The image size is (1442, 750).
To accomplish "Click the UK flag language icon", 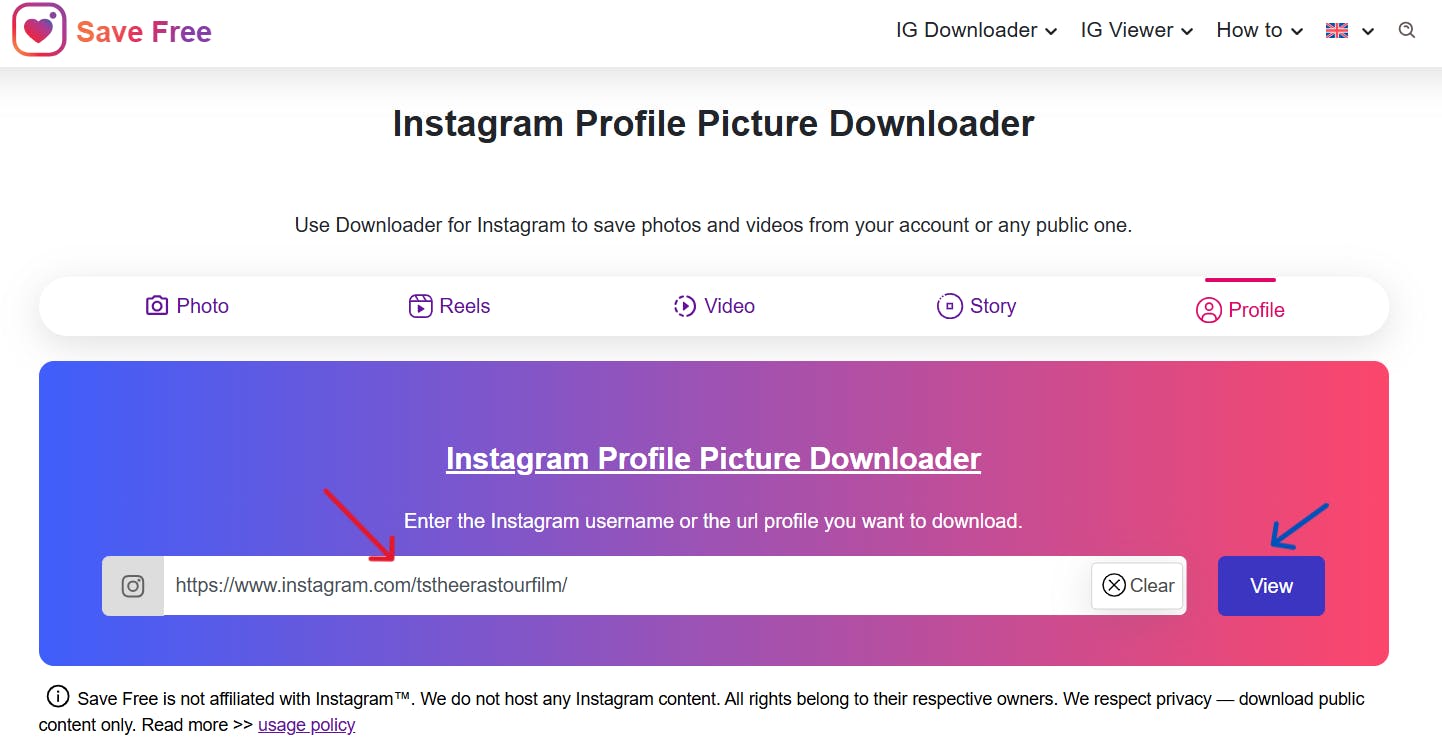I will [x=1337, y=31].
